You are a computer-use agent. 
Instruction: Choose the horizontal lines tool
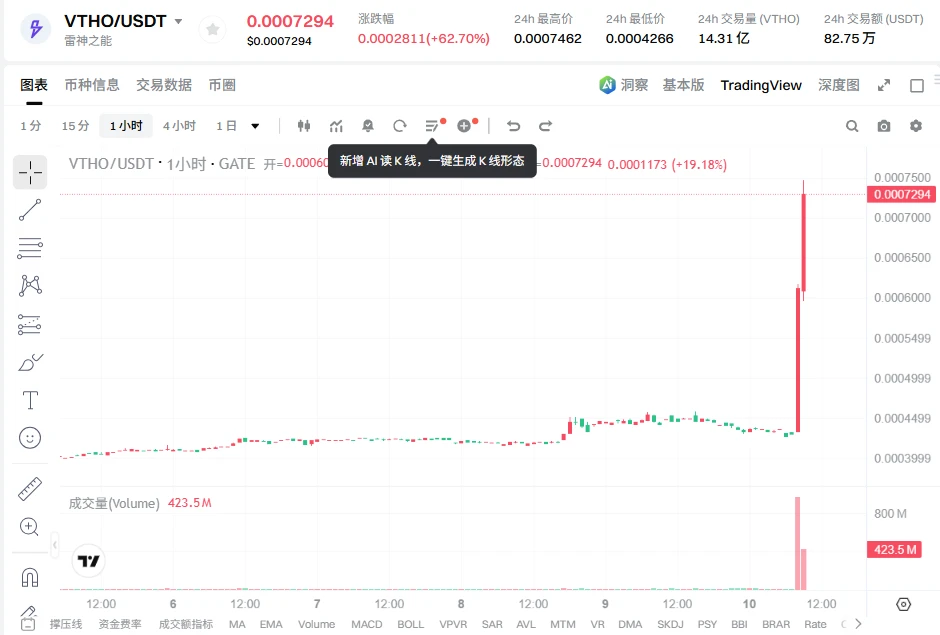(30, 248)
